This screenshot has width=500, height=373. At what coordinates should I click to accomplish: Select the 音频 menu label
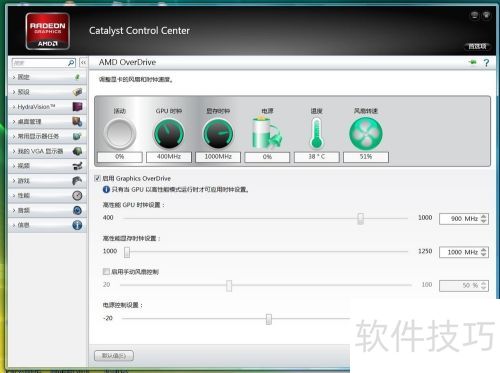point(24,210)
